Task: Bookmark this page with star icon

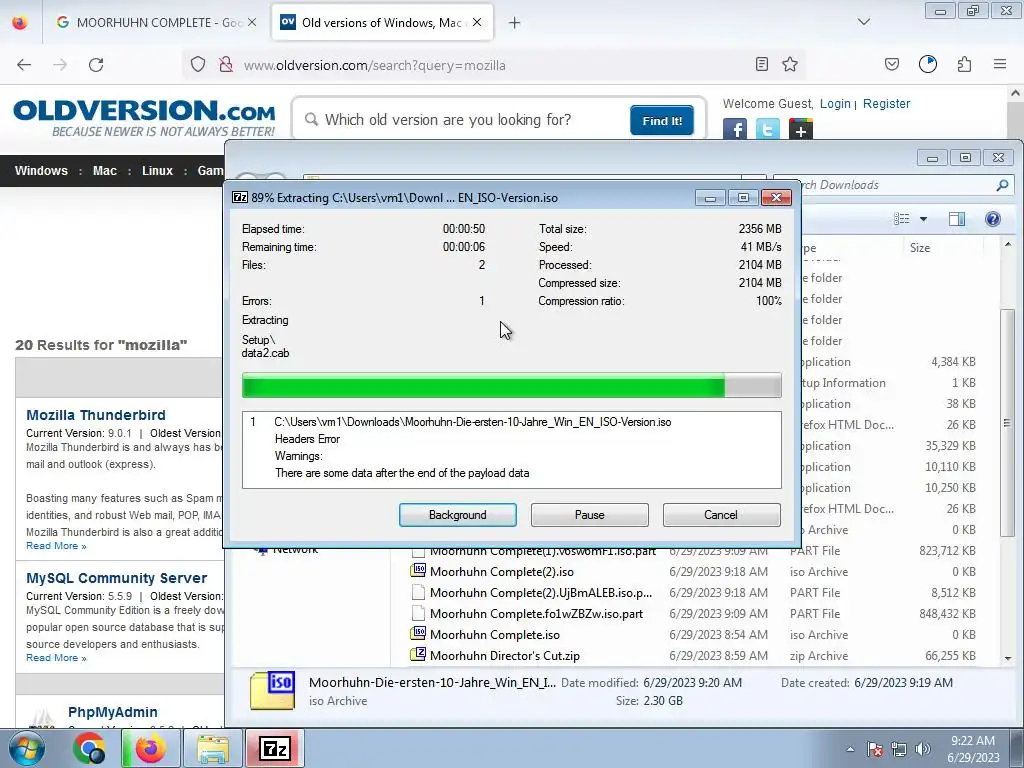Action: (x=790, y=64)
